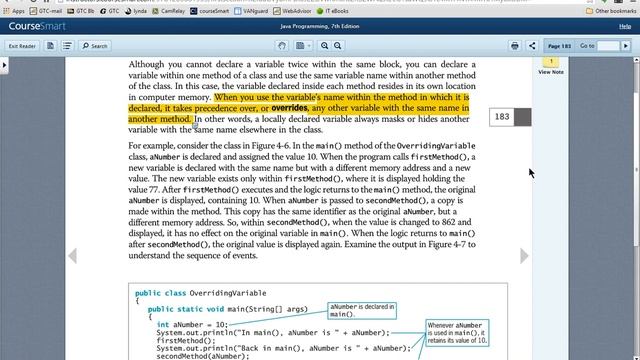Expand the left sidebar panel arrow
Viewport: 640px width, 360px height.
click(4, 65)
